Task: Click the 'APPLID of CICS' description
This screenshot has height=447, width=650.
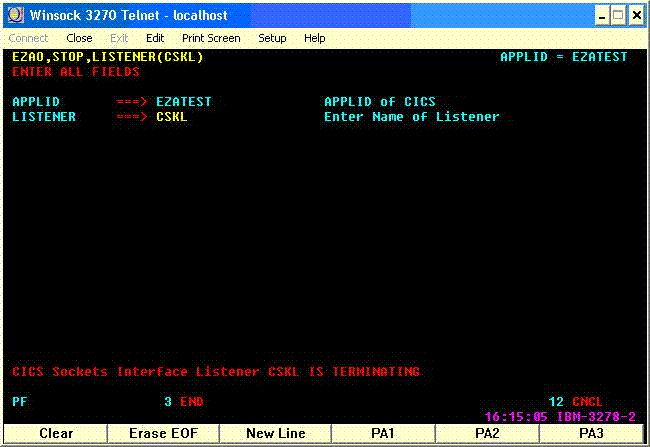Action: 380,102
